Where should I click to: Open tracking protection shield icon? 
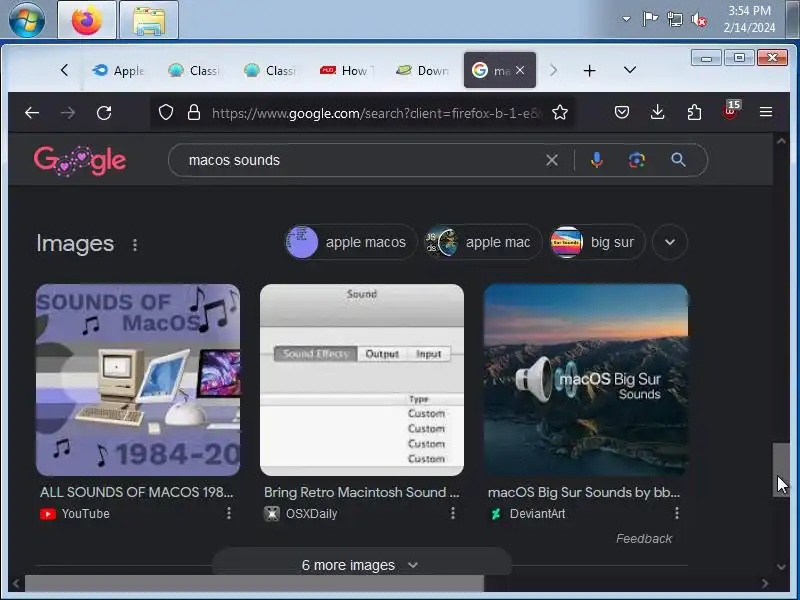click(x=166, y=113)
